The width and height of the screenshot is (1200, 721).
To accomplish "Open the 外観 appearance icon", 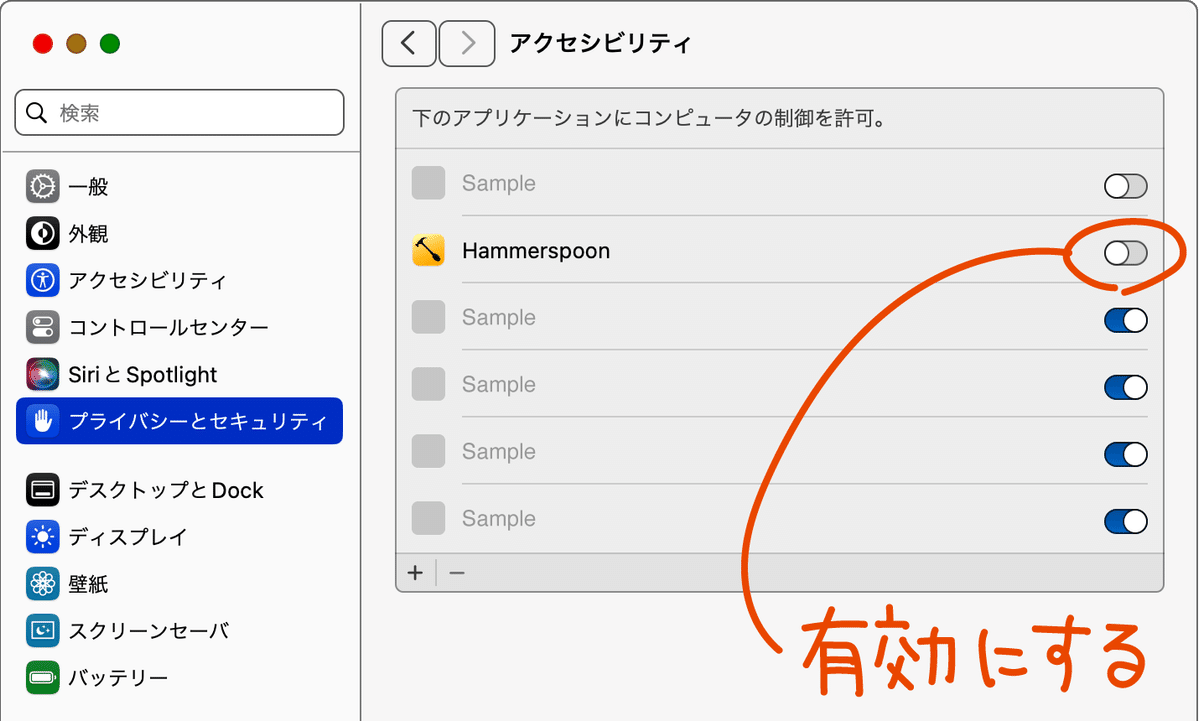I will pyautogui.click(x=42, y=234).
